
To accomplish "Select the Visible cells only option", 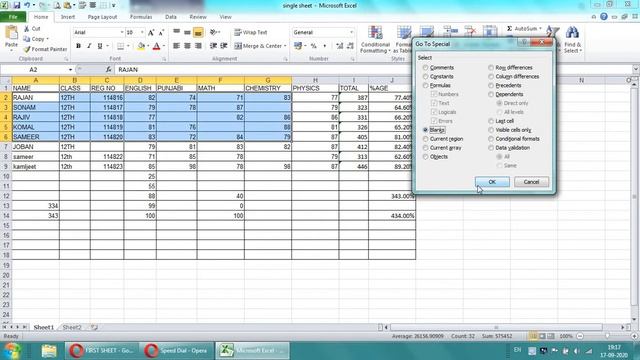I will [491, 130].
